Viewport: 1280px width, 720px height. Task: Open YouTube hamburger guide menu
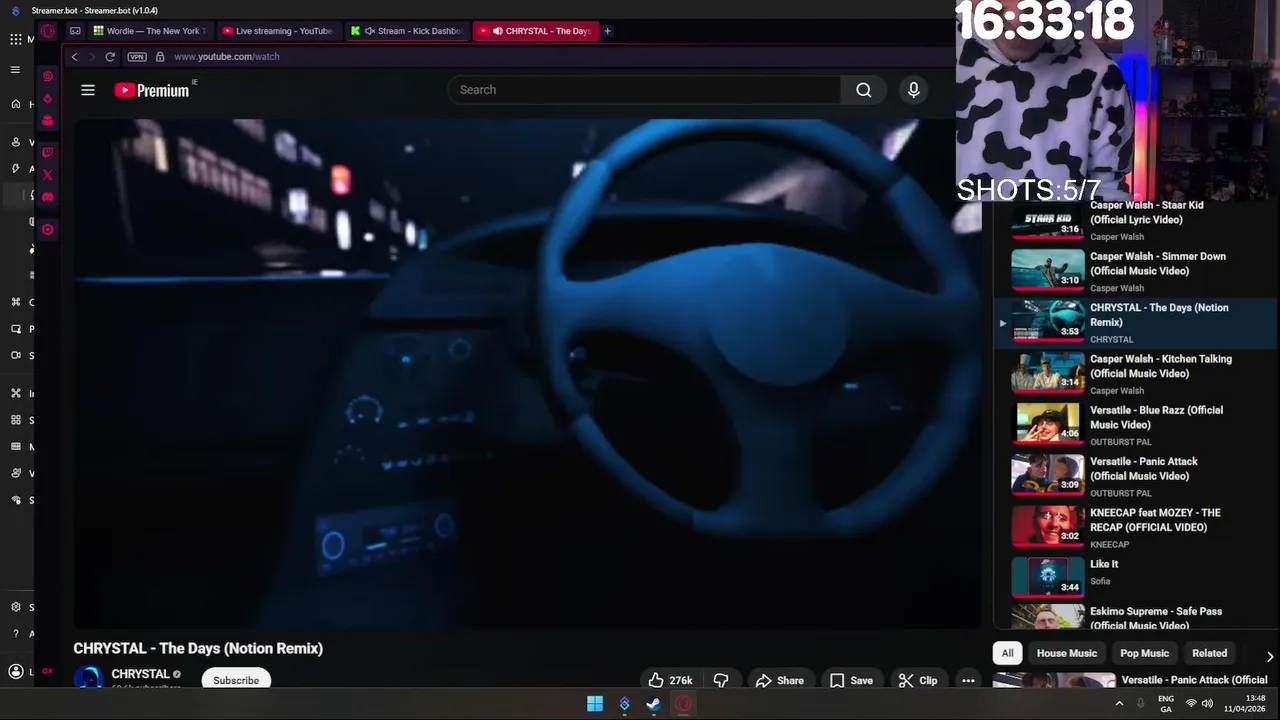coord(88,90)
